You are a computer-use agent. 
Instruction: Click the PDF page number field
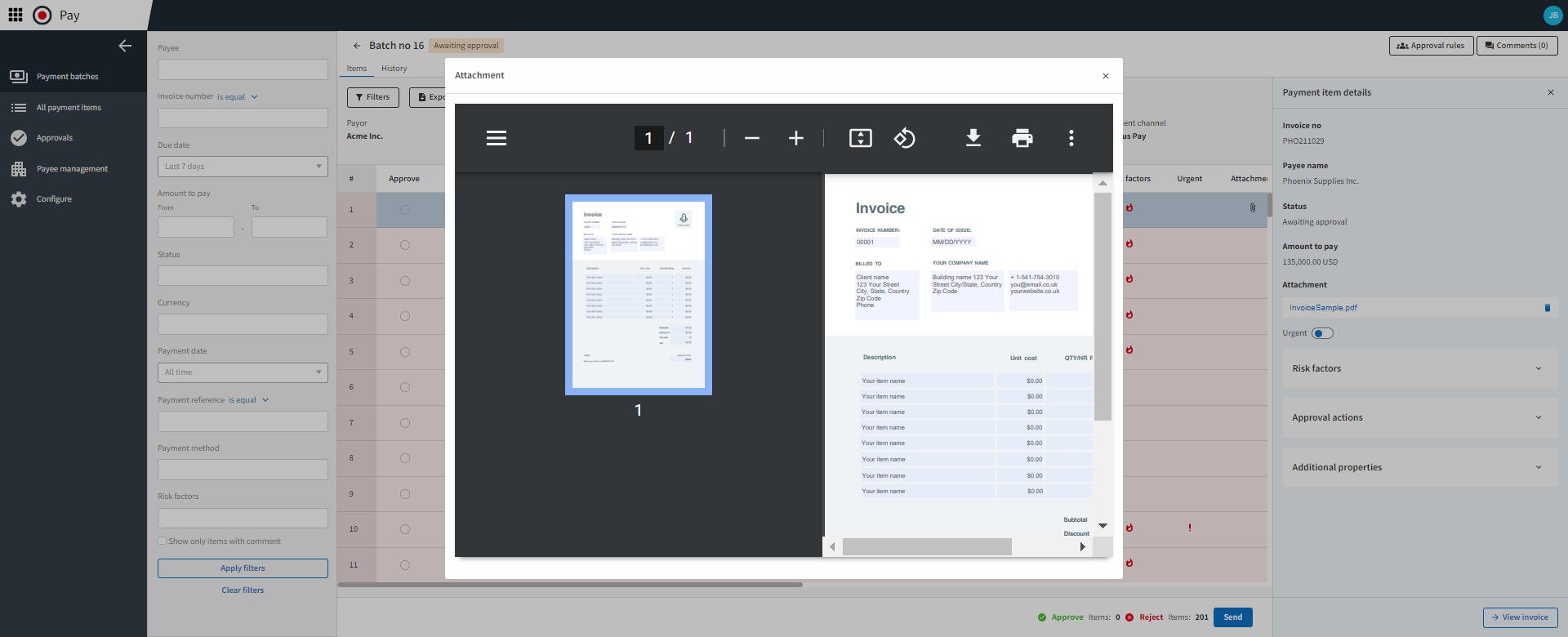click(648, 138)
